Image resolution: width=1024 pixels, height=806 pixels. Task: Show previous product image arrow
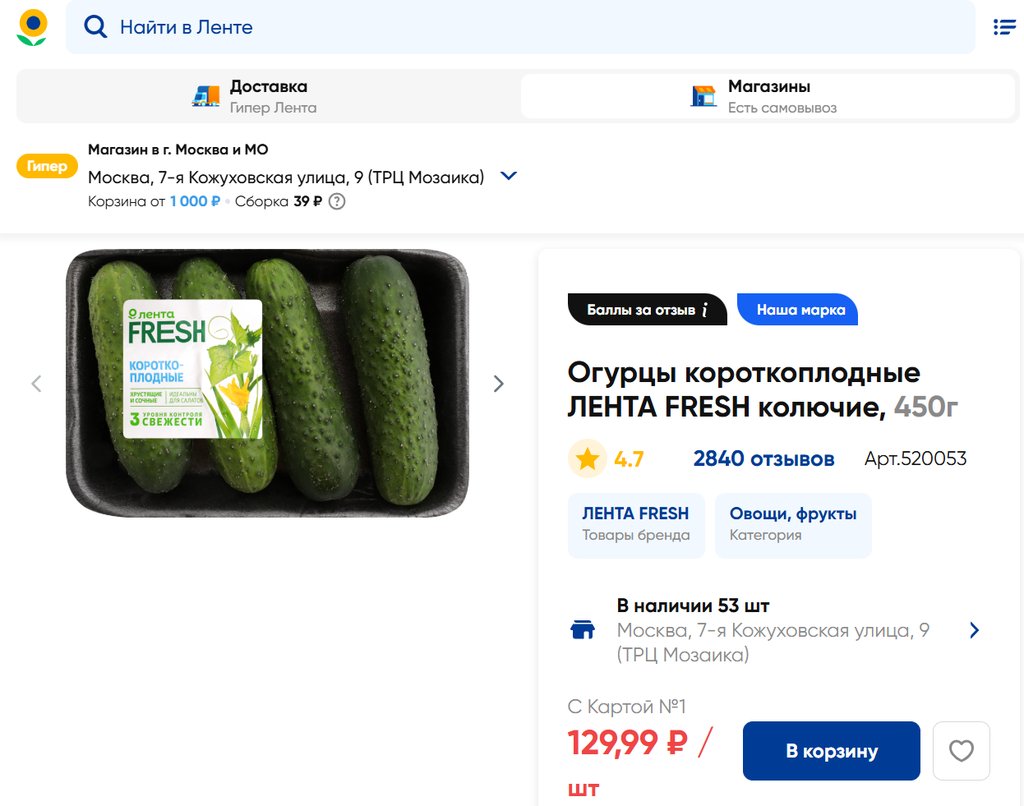click(x=37, y=383)
